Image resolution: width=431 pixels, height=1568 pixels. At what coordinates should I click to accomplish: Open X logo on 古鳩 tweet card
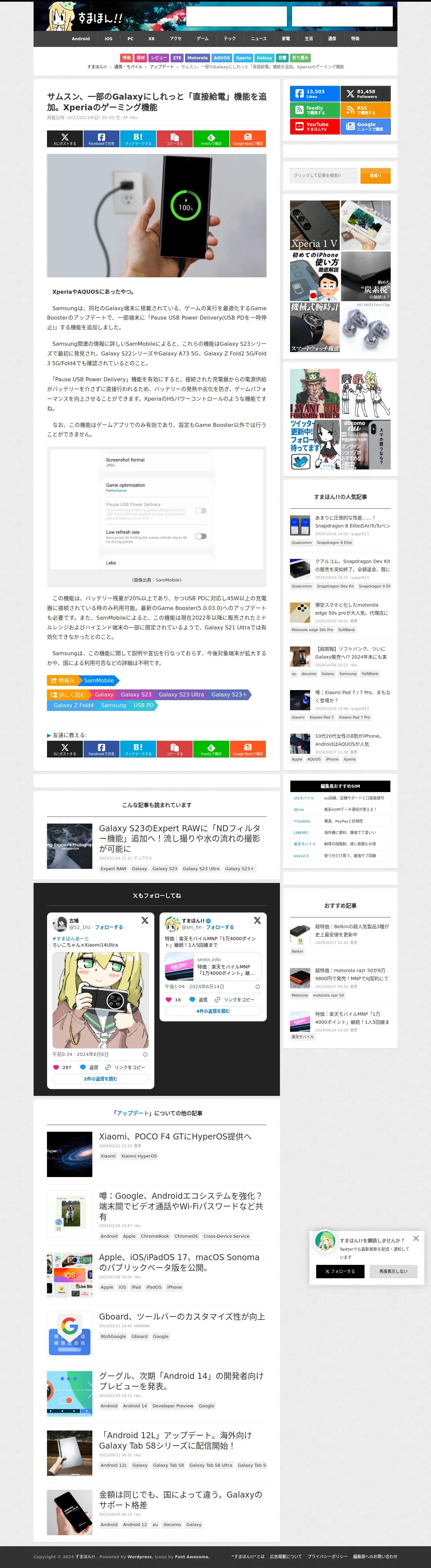[x=144, y=920]
